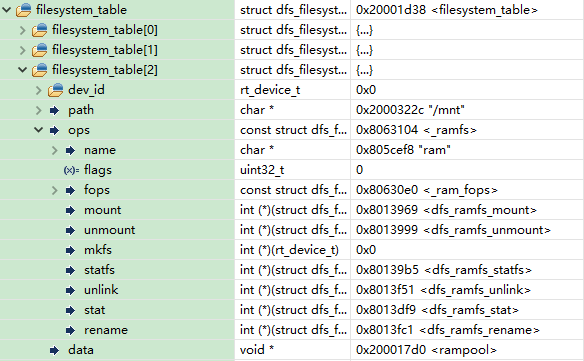Screen dimensions: 584x361
Task: Select the filesystem_table[0] row name
Action: click(x=105, y=30)
